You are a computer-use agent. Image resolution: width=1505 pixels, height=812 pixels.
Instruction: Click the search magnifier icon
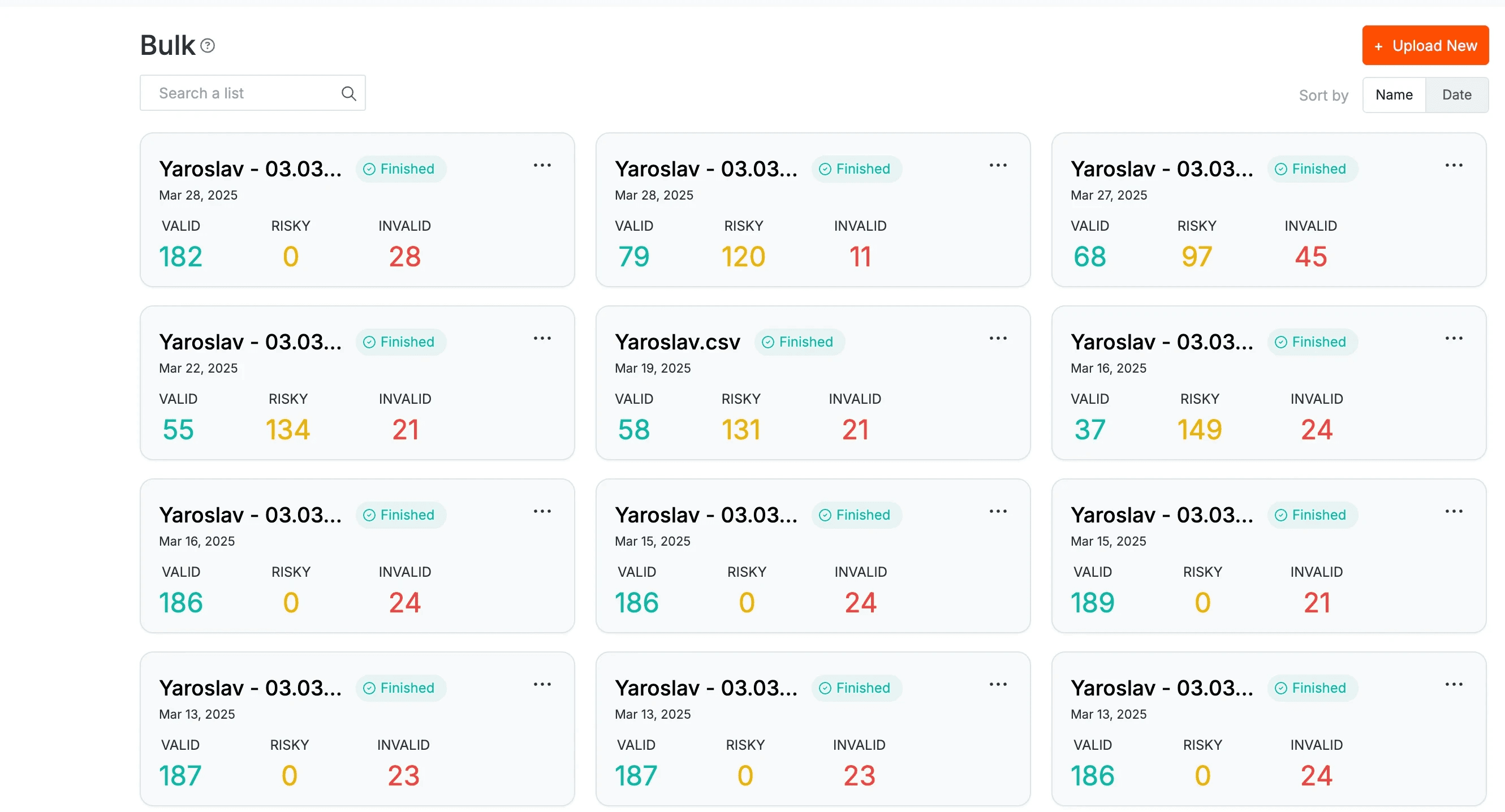[349, 93]
